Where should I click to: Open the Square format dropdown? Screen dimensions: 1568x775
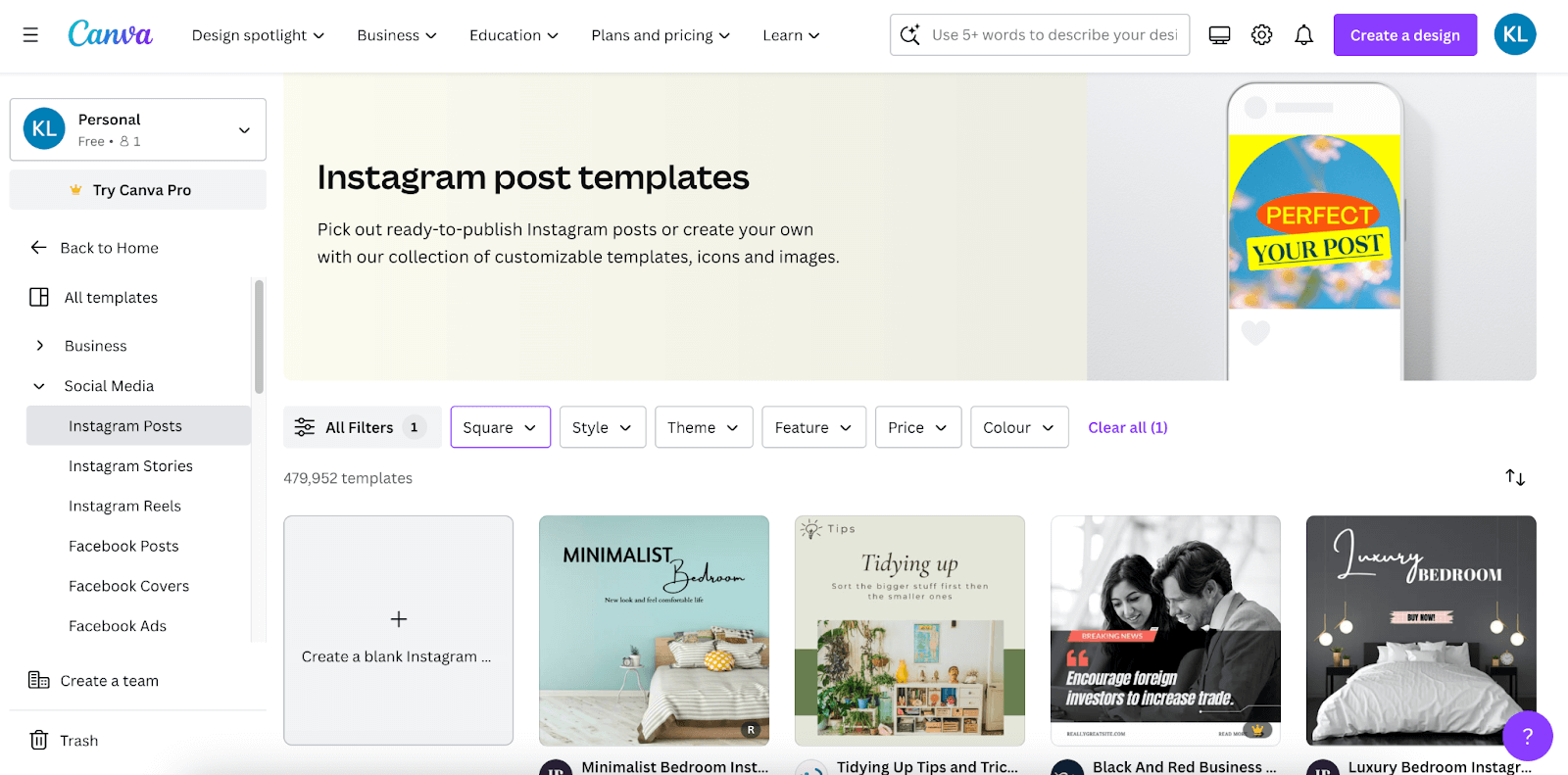point(500,427)
